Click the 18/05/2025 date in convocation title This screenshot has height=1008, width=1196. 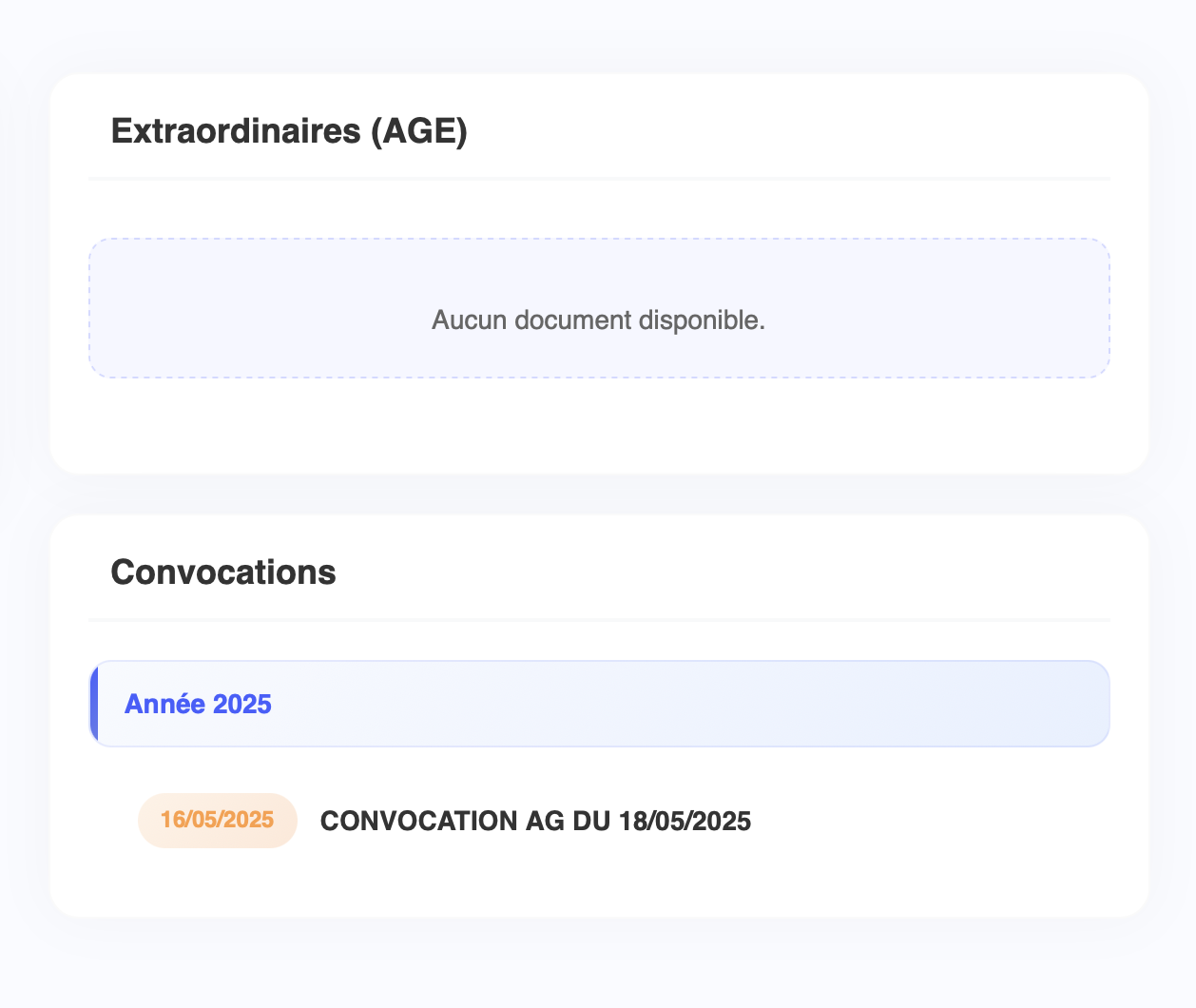(x=685, y=821)
